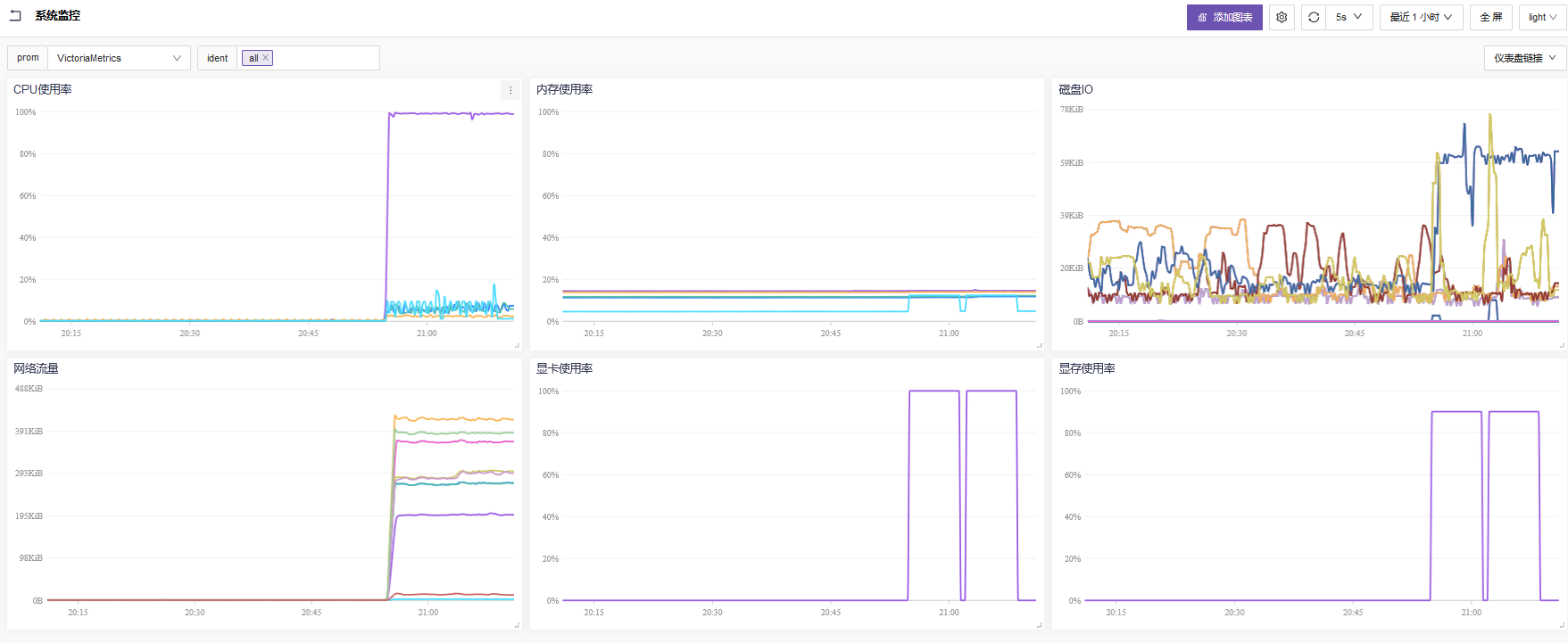Screen dimensions: 1568x643
Task: Click the 内存使用率 panel title
Action: point(565,89)
